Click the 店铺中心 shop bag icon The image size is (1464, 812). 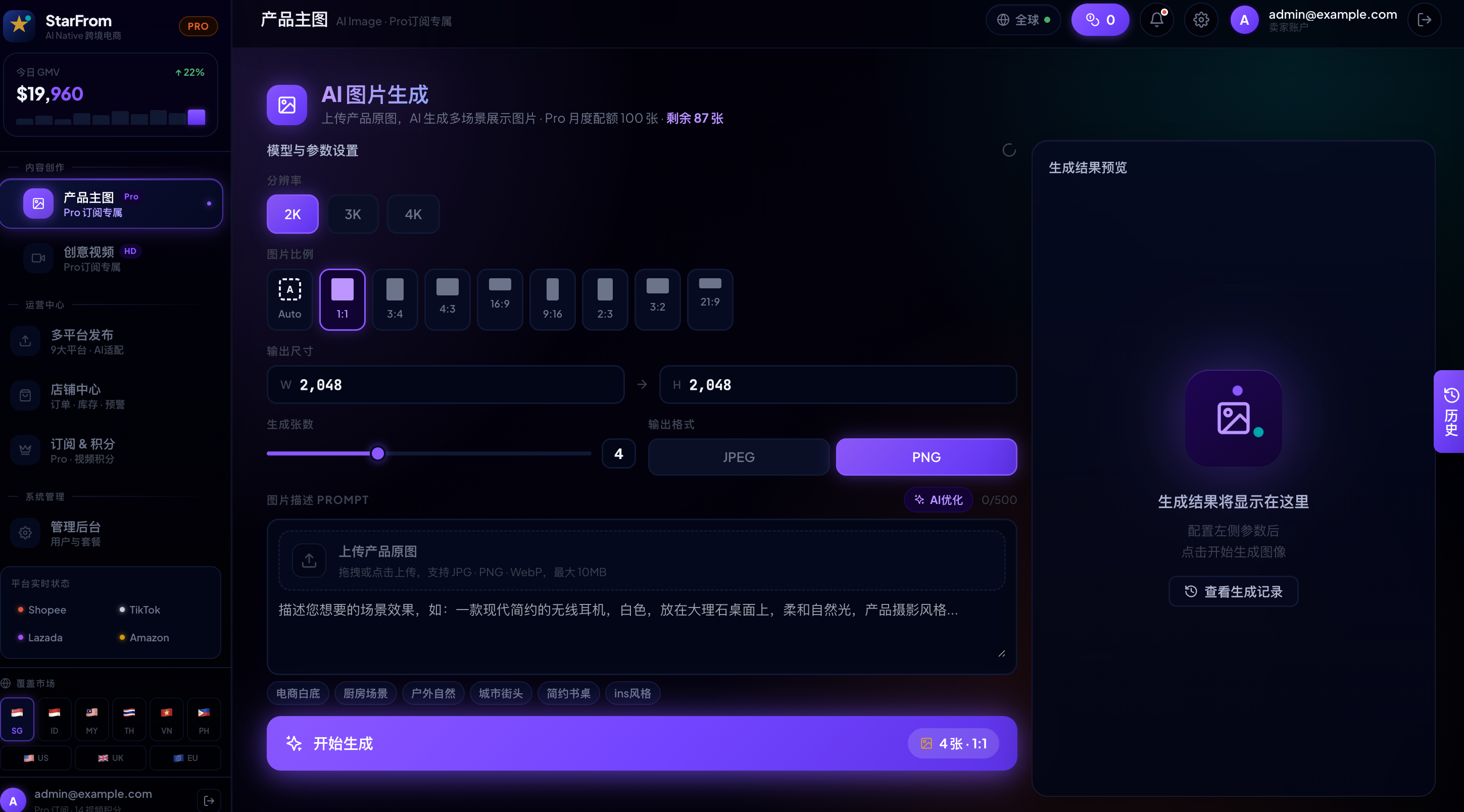pos(25,395)
